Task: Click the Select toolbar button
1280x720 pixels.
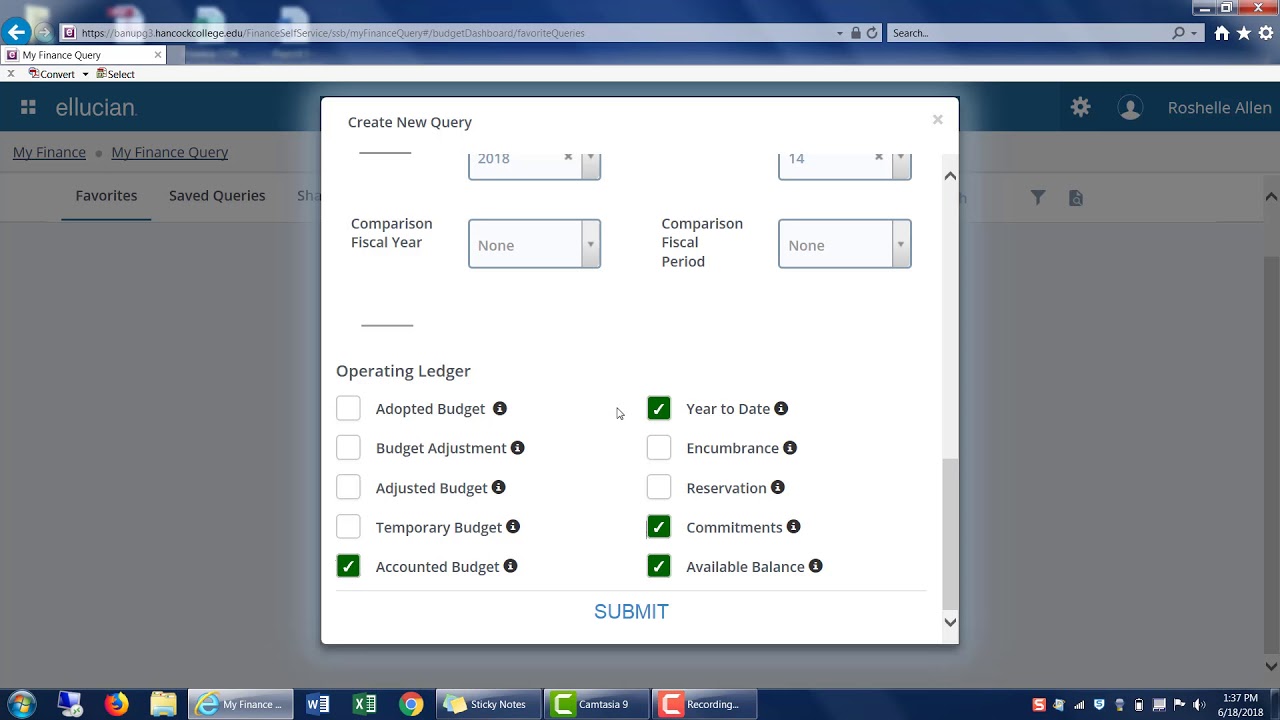Action: (115, 74)
